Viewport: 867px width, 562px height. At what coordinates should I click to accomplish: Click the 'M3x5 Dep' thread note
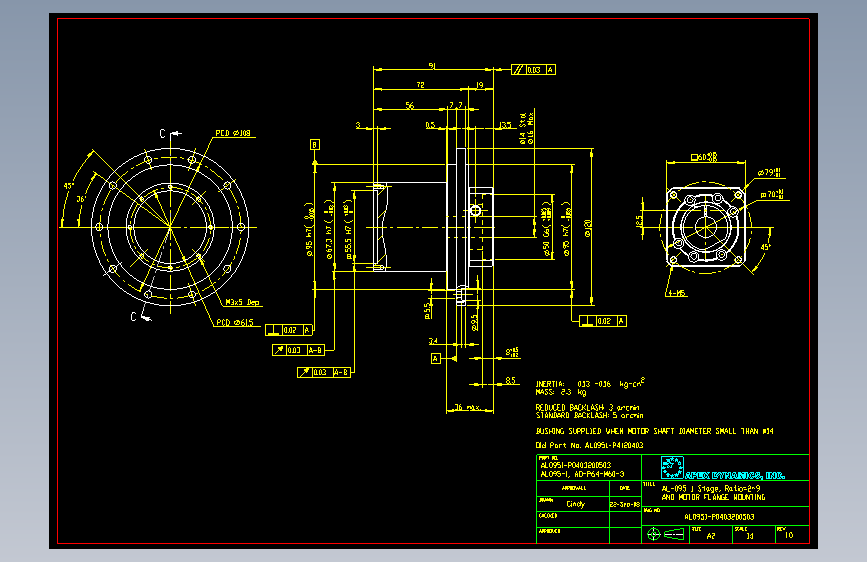242,303
